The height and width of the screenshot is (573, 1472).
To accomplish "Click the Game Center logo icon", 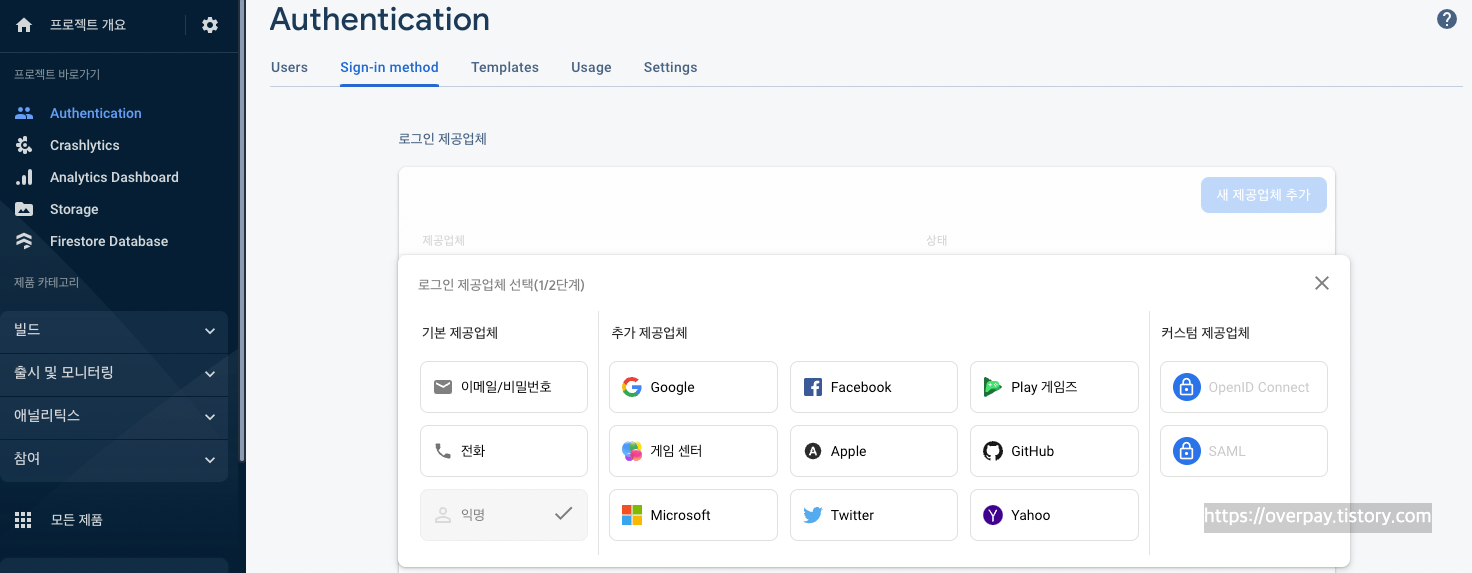I will 632,451.
